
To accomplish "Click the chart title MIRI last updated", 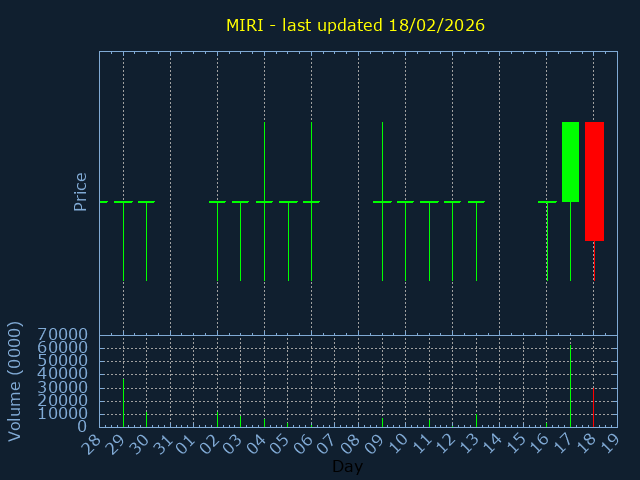I will [355, 25].
